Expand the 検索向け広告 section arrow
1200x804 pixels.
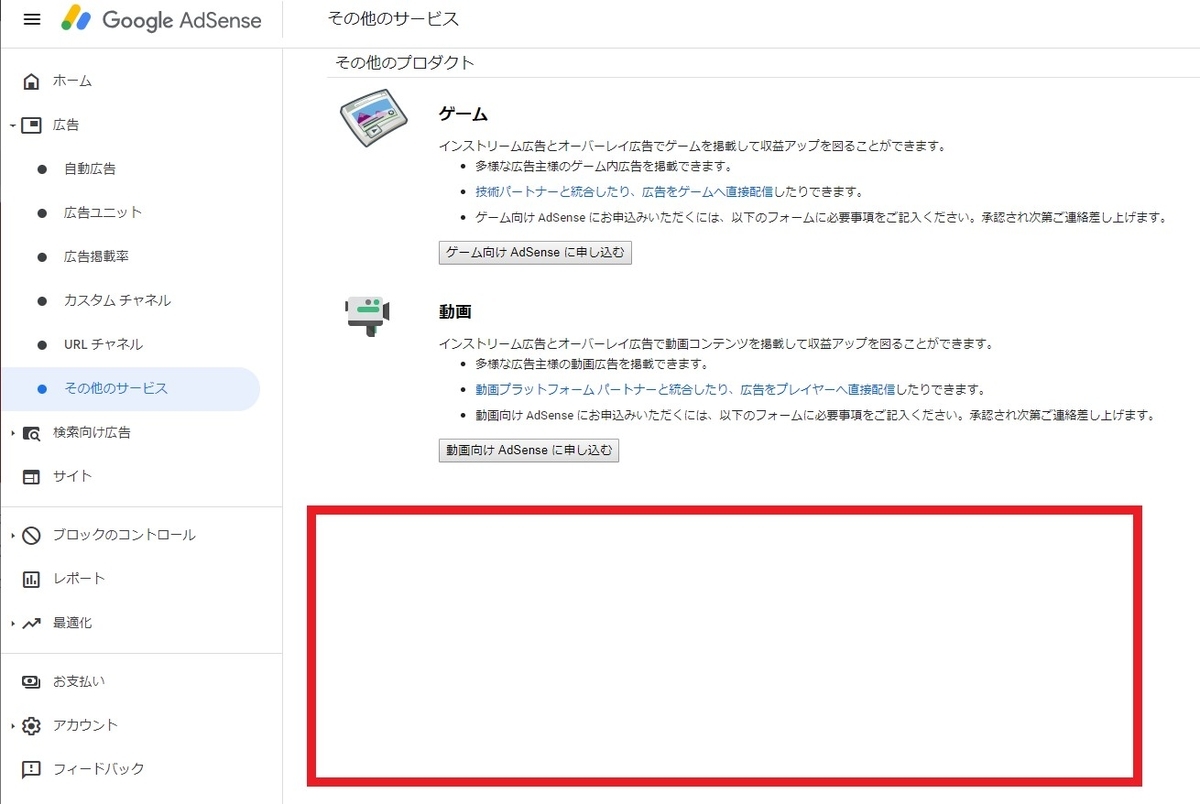pos(12,434)
